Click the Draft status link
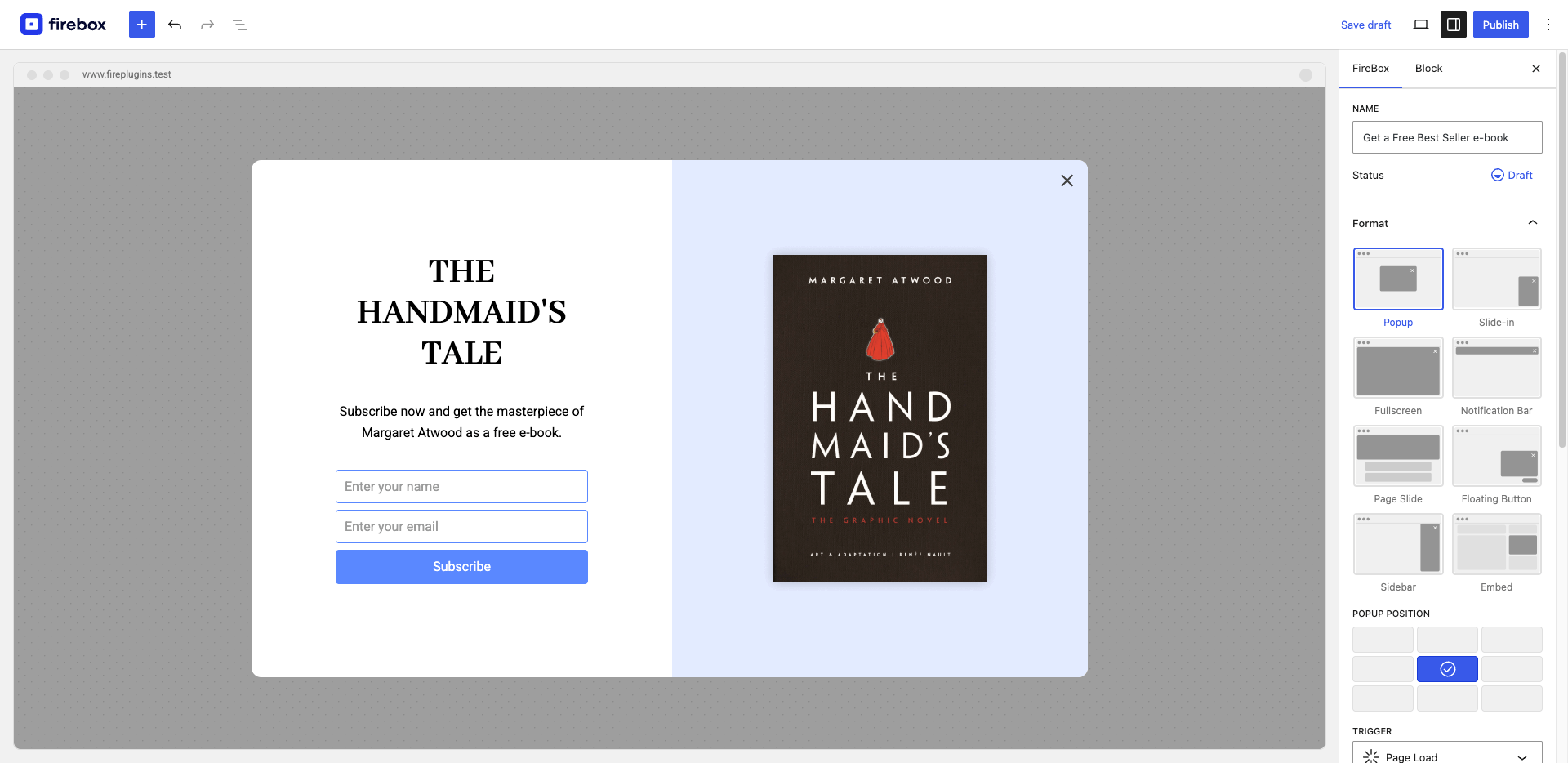1568x763 pixels. (x=1520, y=175)
